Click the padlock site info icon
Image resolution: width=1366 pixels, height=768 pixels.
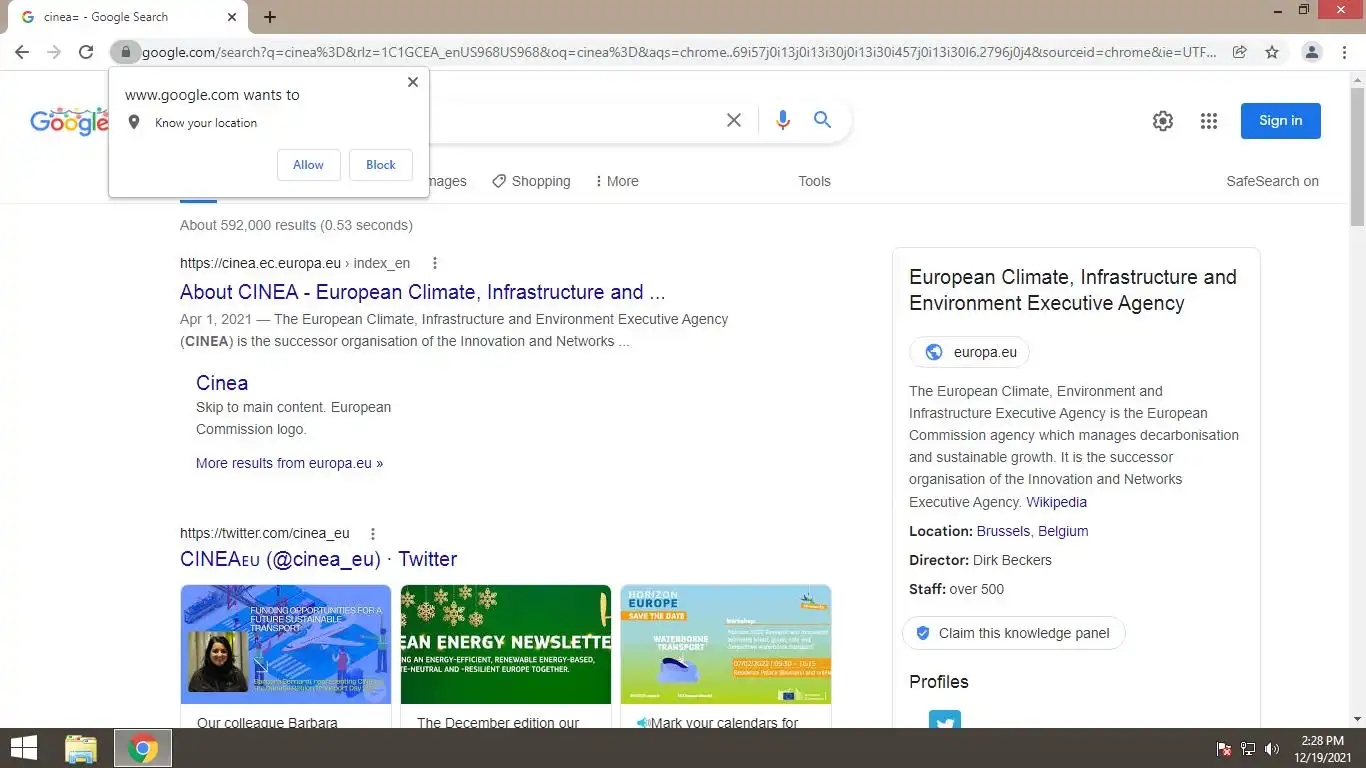[125, 52]
